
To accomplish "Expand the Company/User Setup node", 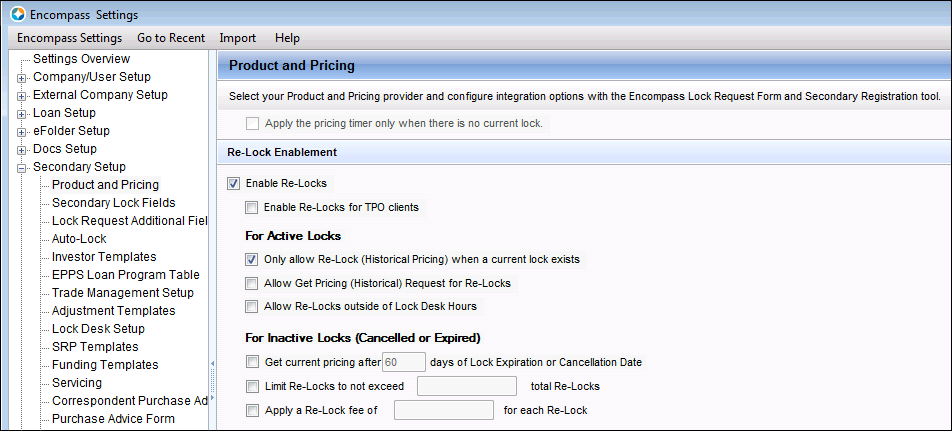I will (21, 78).
